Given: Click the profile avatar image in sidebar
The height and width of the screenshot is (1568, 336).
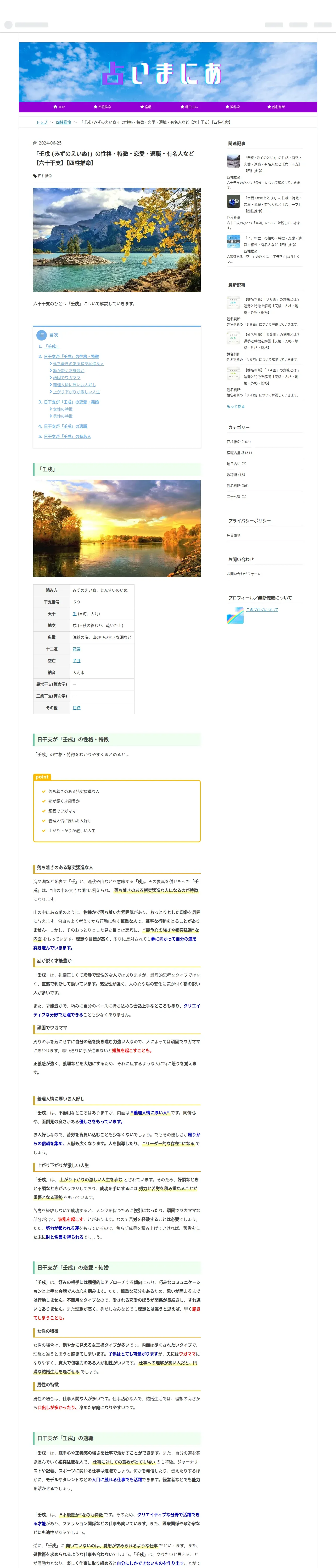Looking at the screenshot, I should tap(235, 615).
